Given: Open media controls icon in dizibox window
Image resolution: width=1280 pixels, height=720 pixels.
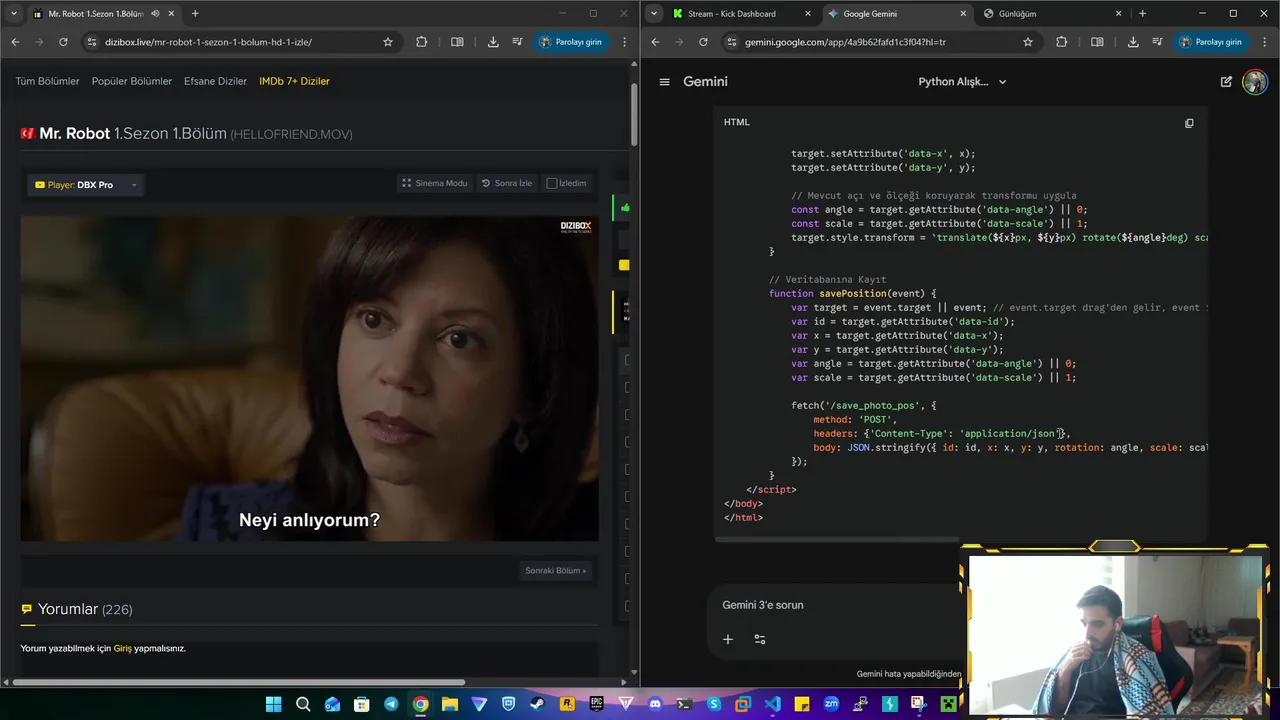Looking at the screenshot, I should (517, 42).
